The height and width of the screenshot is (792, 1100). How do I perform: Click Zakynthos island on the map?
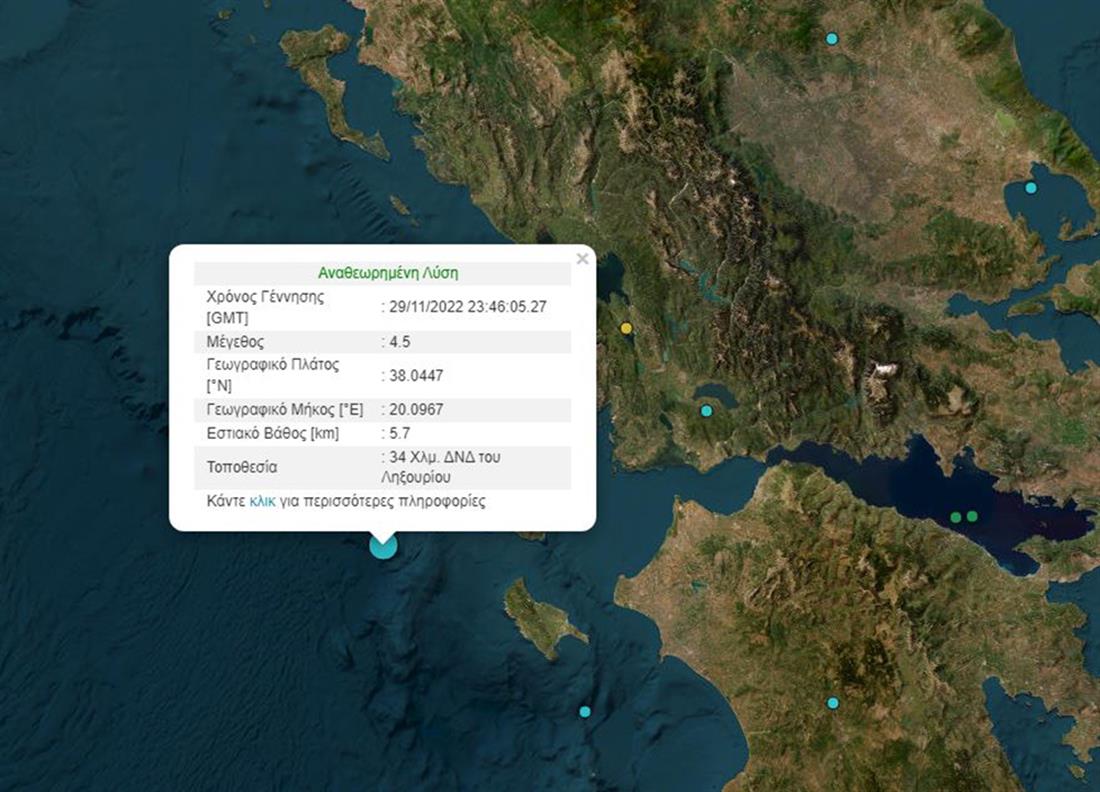point(540,620)
